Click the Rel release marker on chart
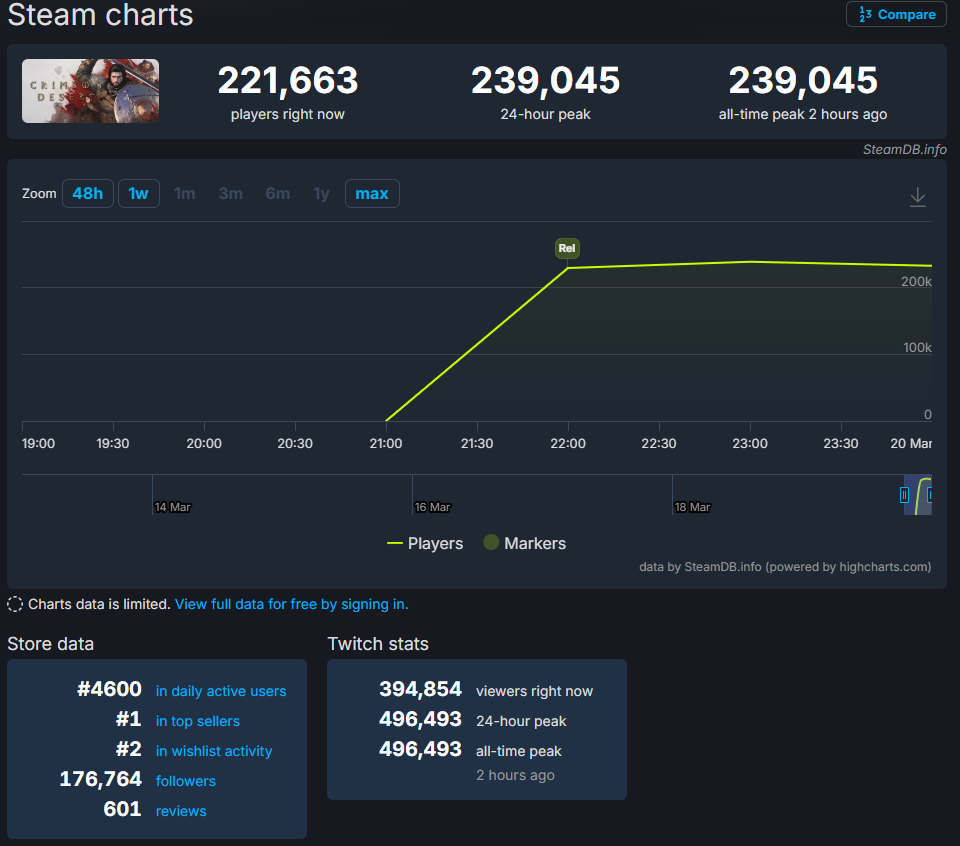This screenshot has width=960, height=846. (567, 248)
